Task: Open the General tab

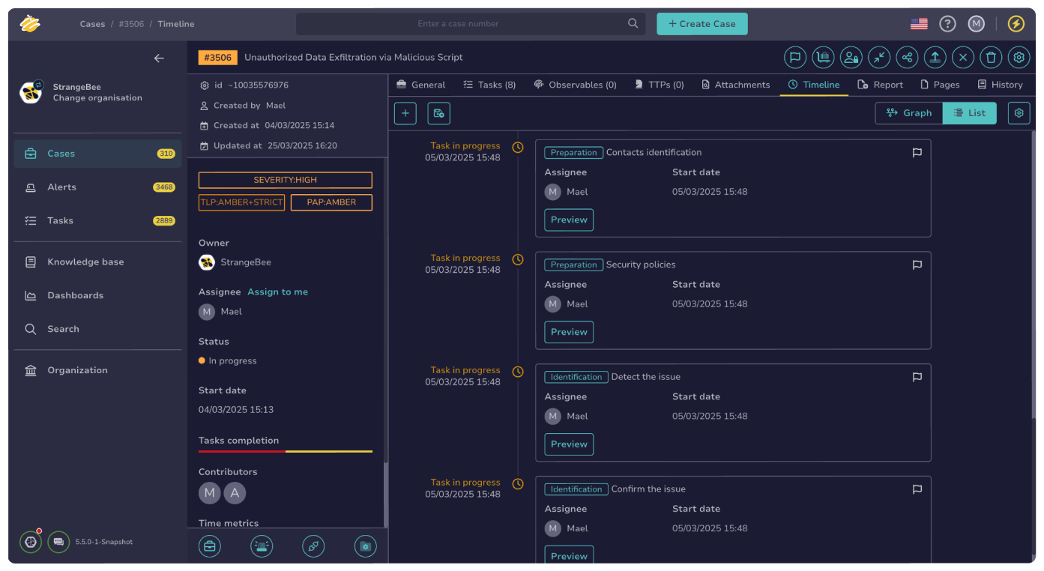Action: tap(421, 85)
